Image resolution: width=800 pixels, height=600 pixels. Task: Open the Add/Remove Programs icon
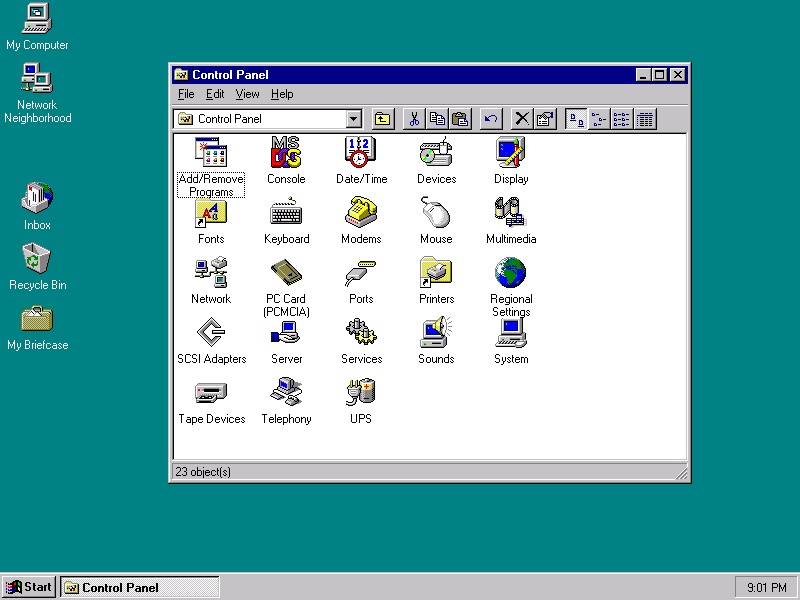211,153
